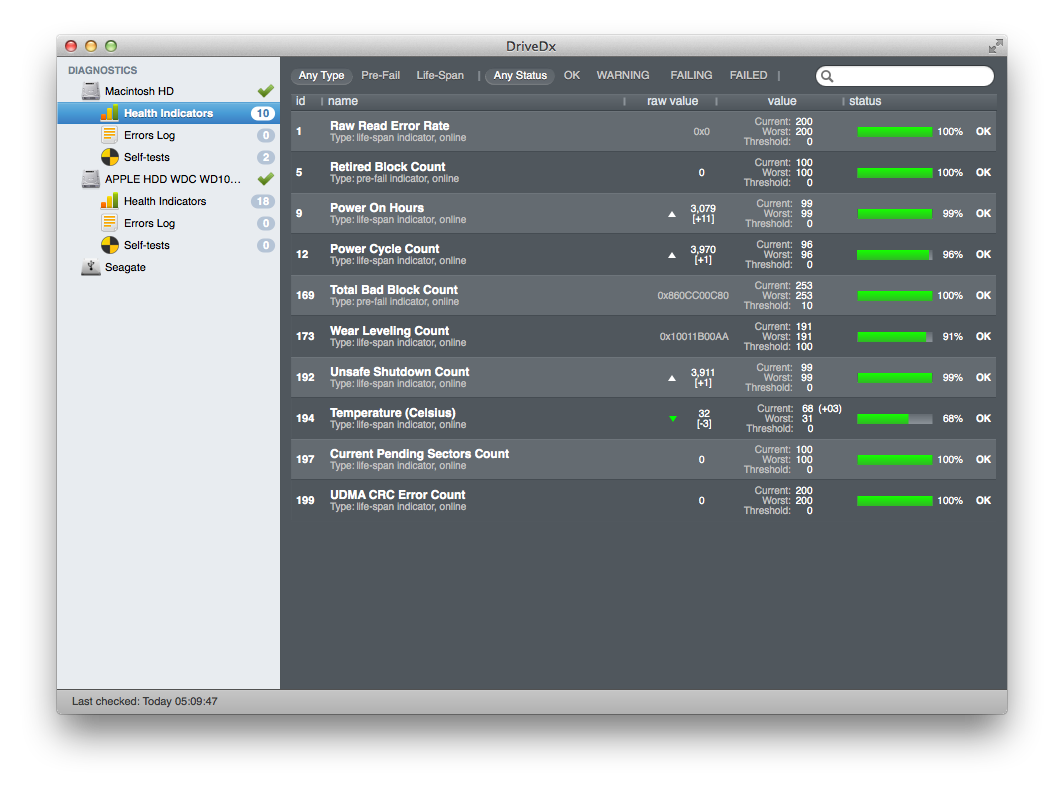This screenshot has height=793, width=1064.
Task: Click the Errors Log icon under APPLE HDD
Action: (x=109, y=223)
